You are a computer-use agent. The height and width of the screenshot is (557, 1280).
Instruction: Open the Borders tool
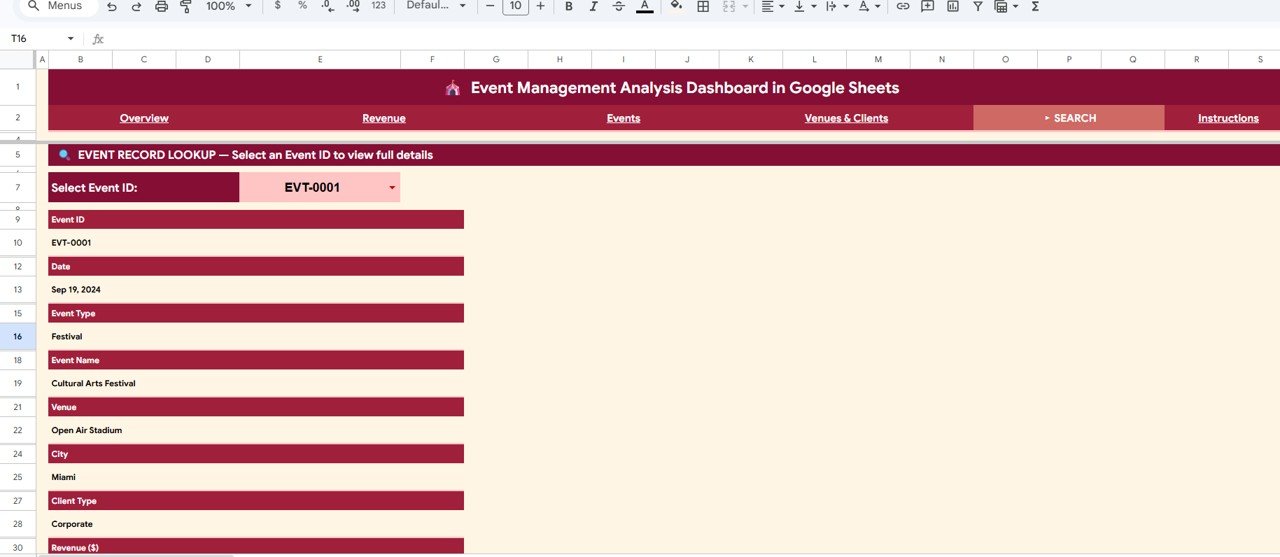(703, 6)
